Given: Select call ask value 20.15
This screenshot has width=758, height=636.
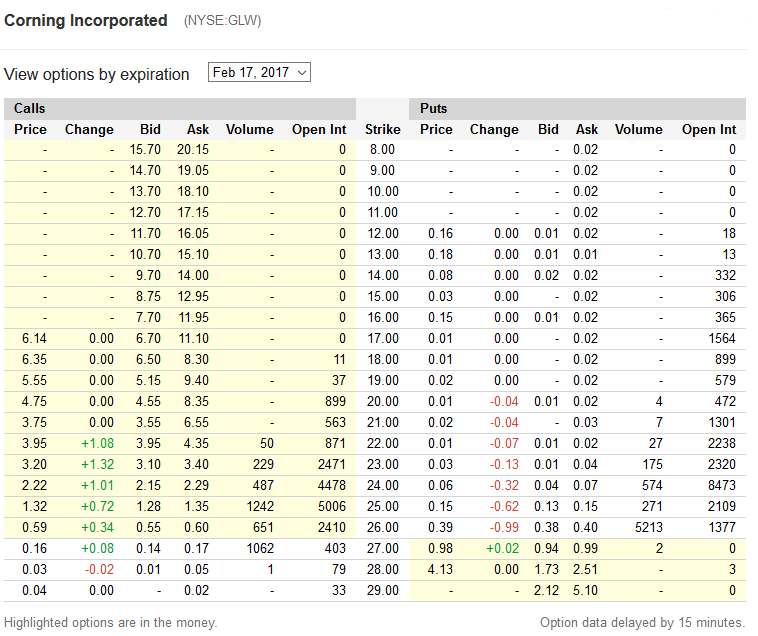Looking at the screenshot, I should pyautogui.click(x=193, y=150).
